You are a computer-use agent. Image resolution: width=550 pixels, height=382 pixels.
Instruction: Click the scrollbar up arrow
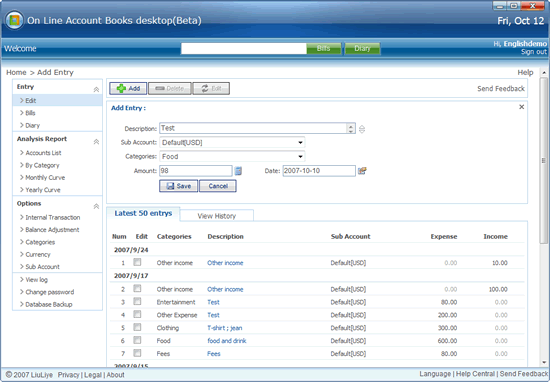point(544,73)
